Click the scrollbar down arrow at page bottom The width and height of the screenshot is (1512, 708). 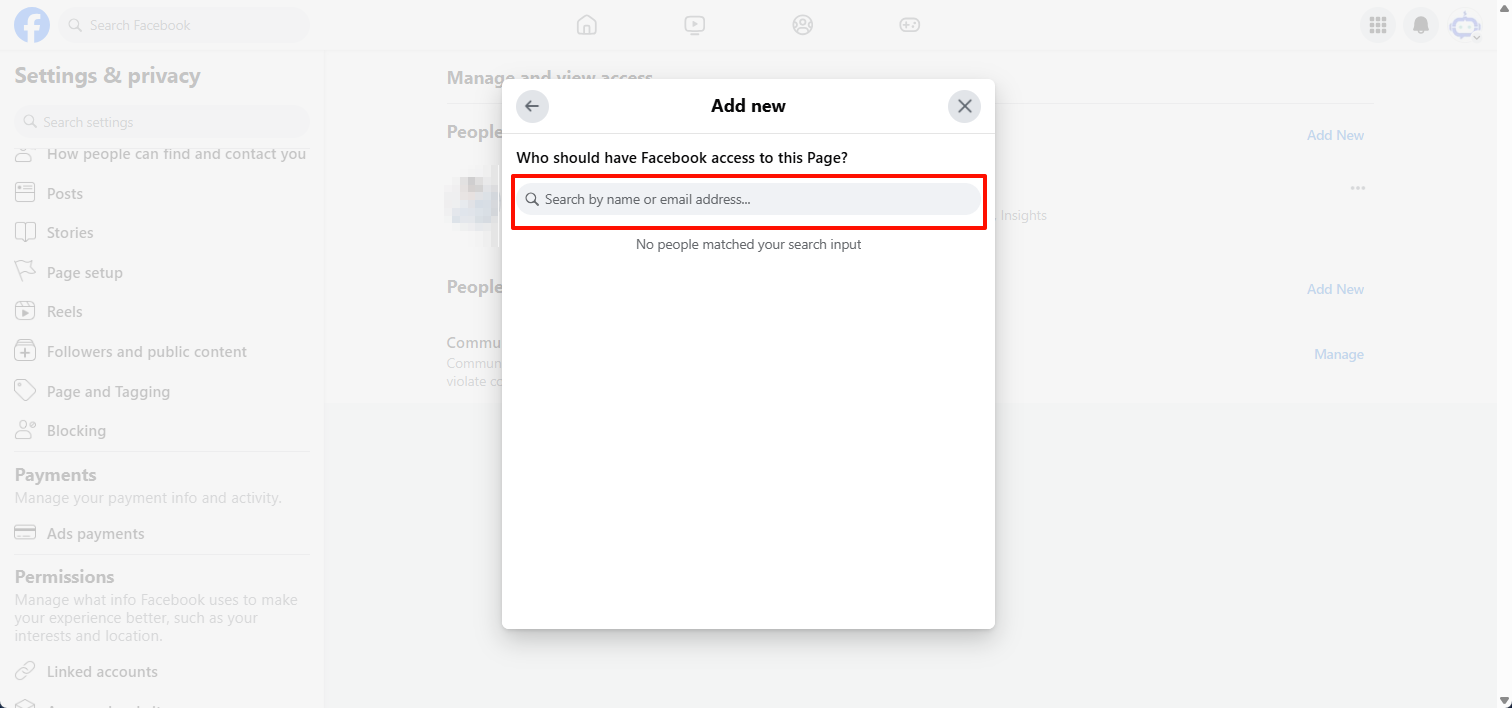coord(1503,700)
